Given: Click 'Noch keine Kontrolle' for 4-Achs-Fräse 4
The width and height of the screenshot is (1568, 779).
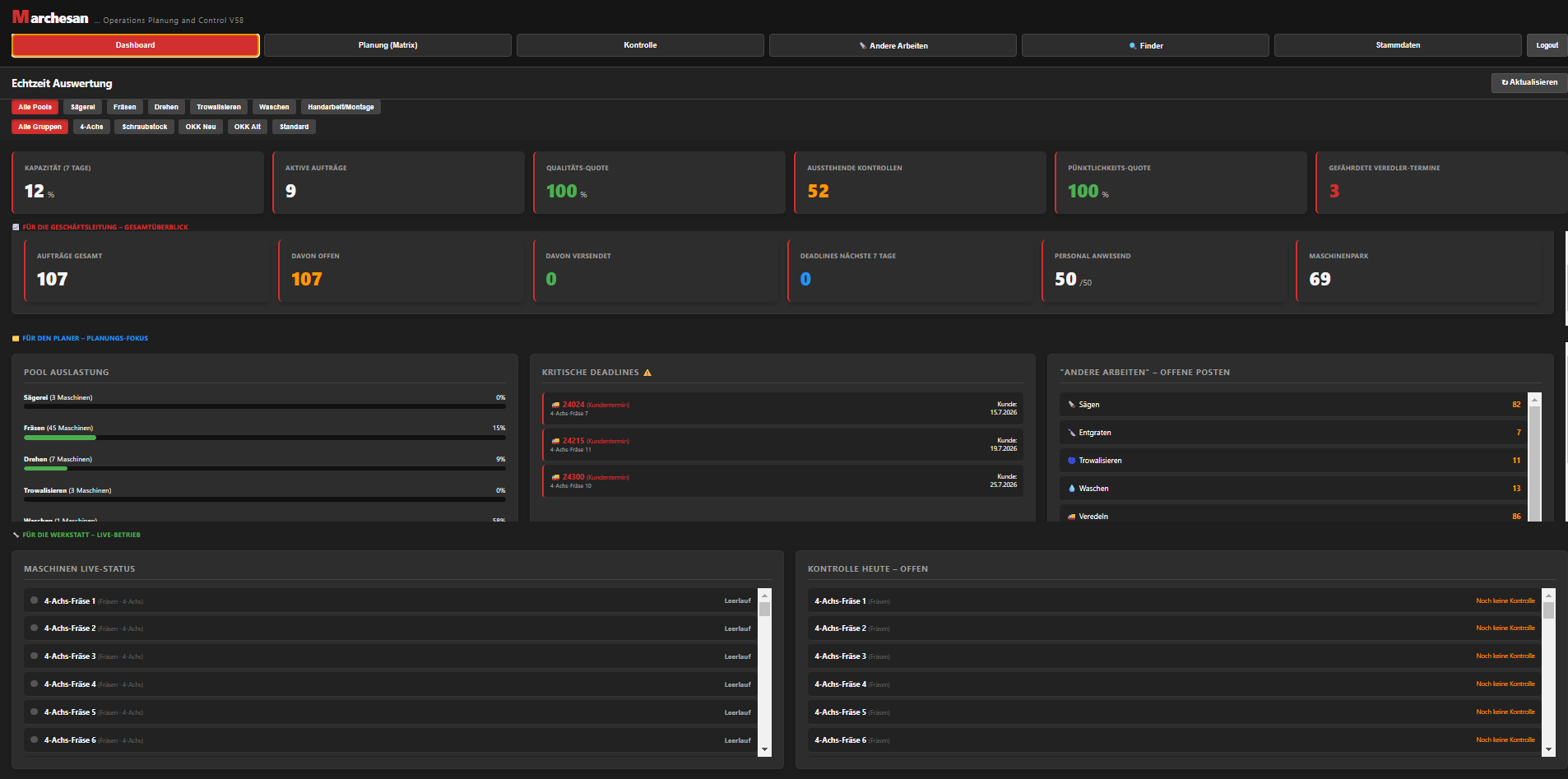Looking at the screenshot, I should tap(1505, 684).
